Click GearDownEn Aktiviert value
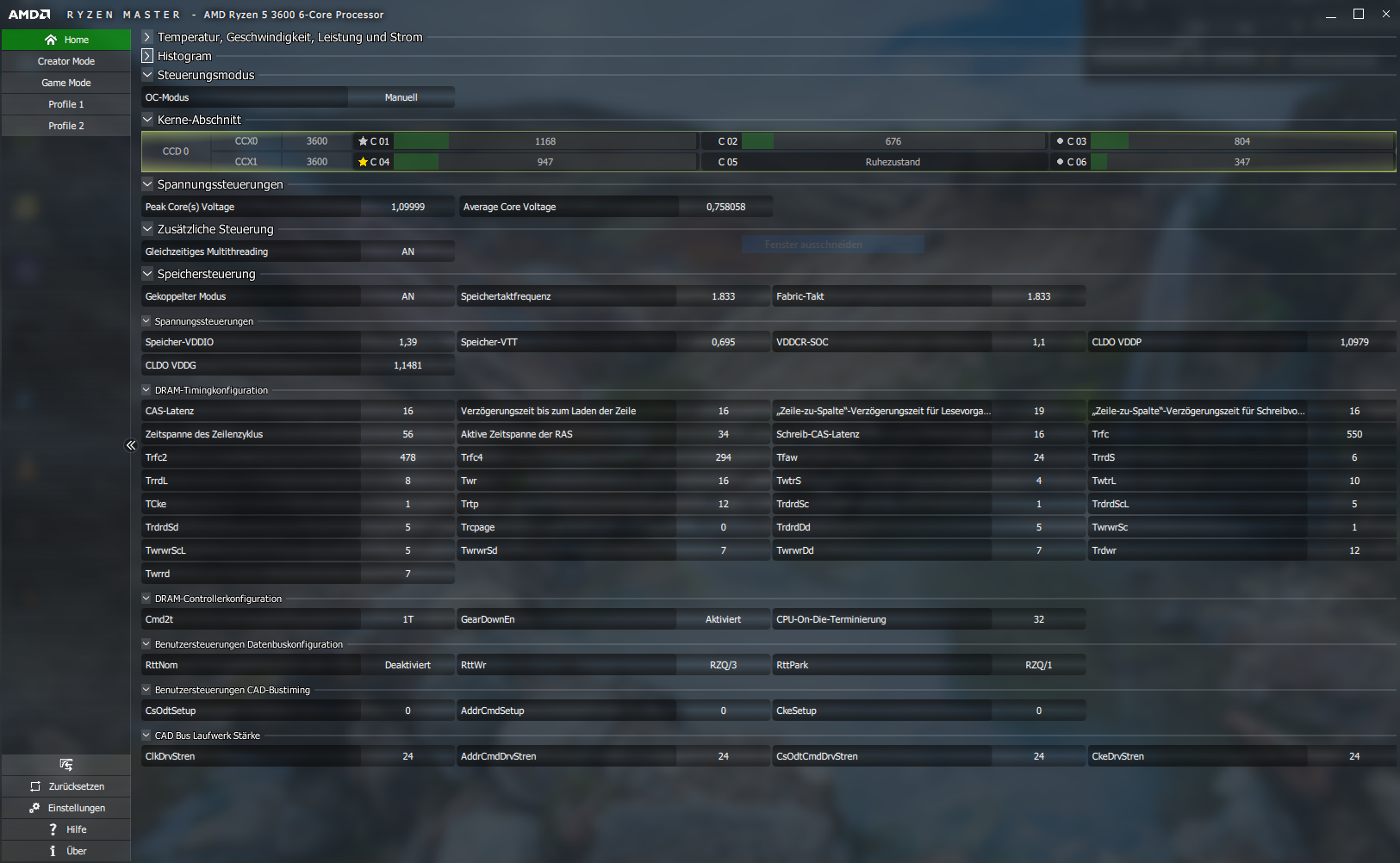This screenshot has height=863, width=1400. (723, 619)
